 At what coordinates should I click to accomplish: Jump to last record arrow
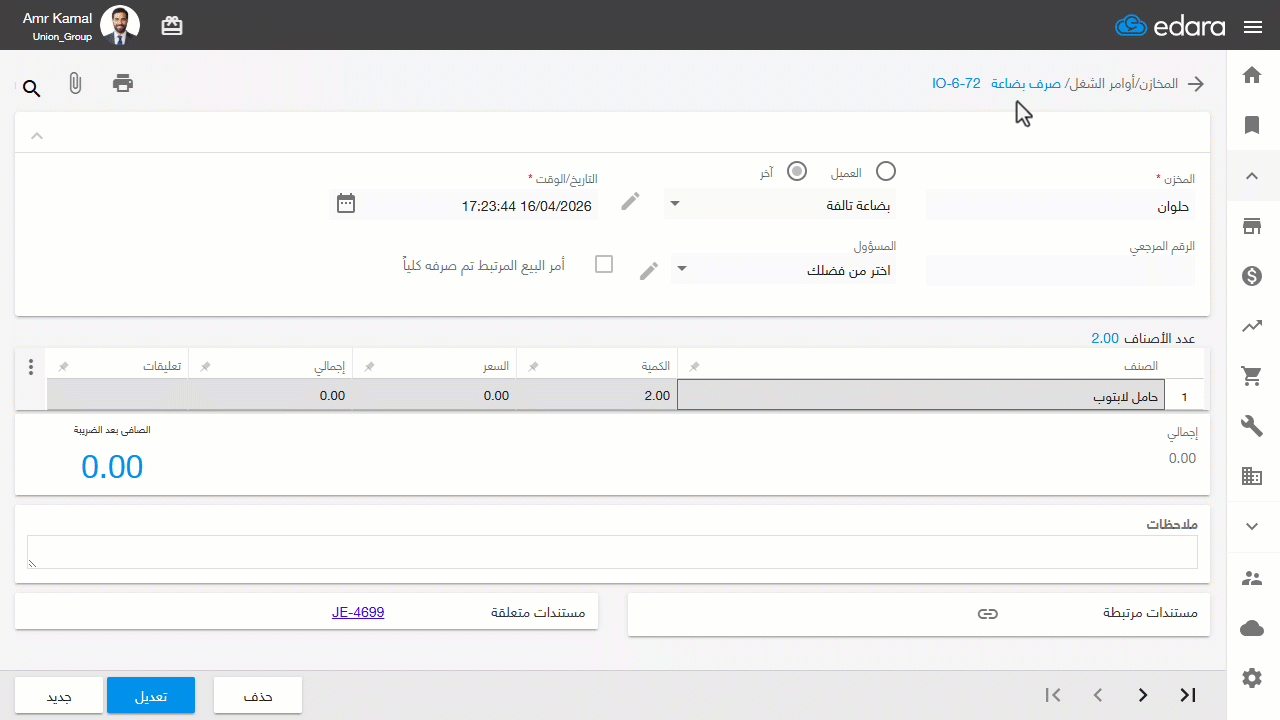pyautogui.click(x=1188, y=695)
